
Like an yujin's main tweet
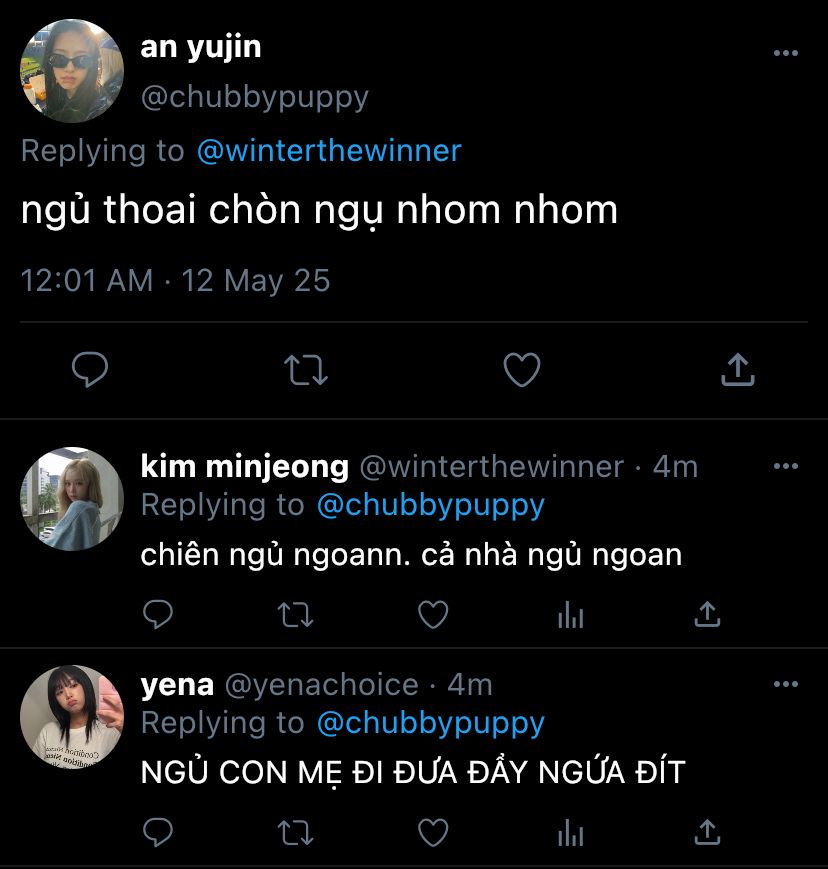522,370
